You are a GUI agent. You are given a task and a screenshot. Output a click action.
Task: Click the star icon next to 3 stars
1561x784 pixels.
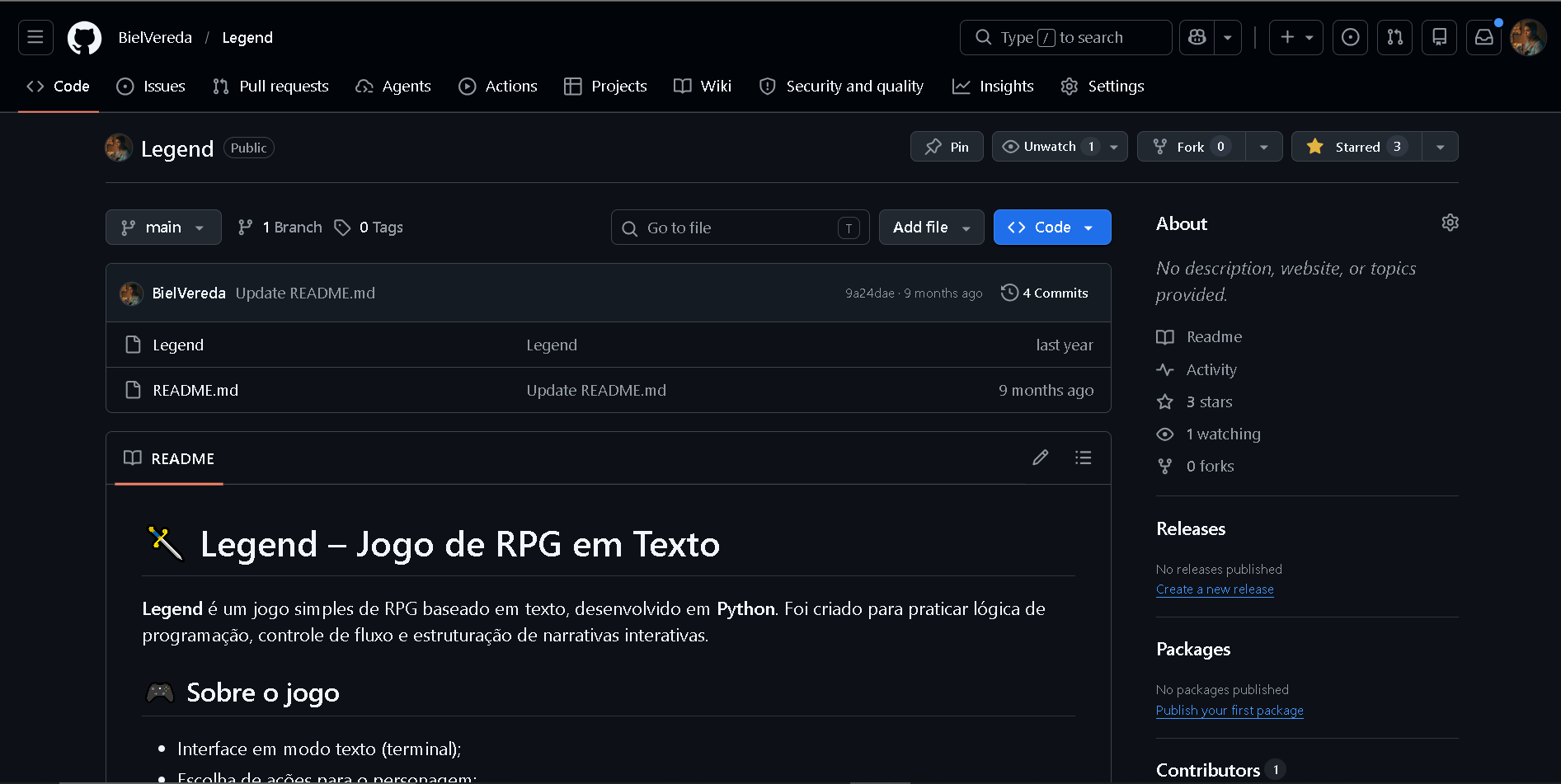[x=1165, y=402]
